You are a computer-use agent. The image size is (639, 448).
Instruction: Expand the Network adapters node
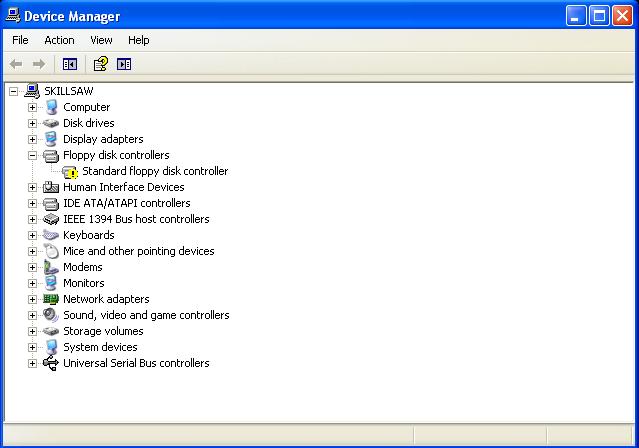[x=33, y=299]
